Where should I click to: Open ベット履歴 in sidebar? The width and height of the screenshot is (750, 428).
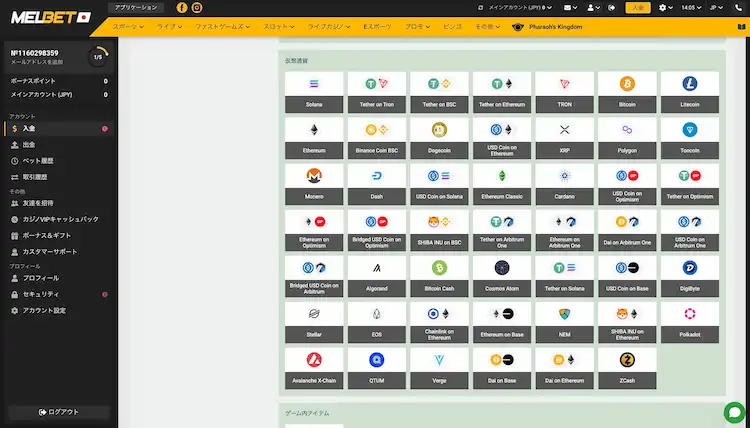(59, 161)
